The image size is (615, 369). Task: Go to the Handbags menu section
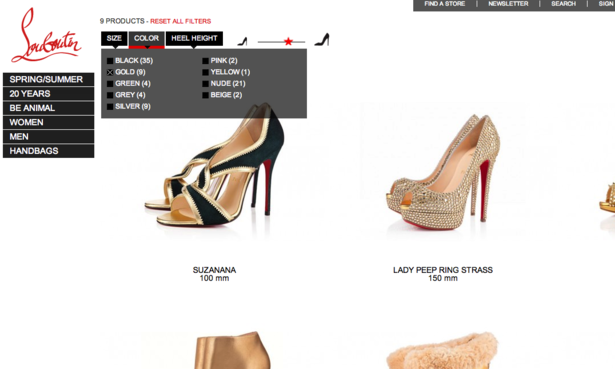(x=49, y=151)
